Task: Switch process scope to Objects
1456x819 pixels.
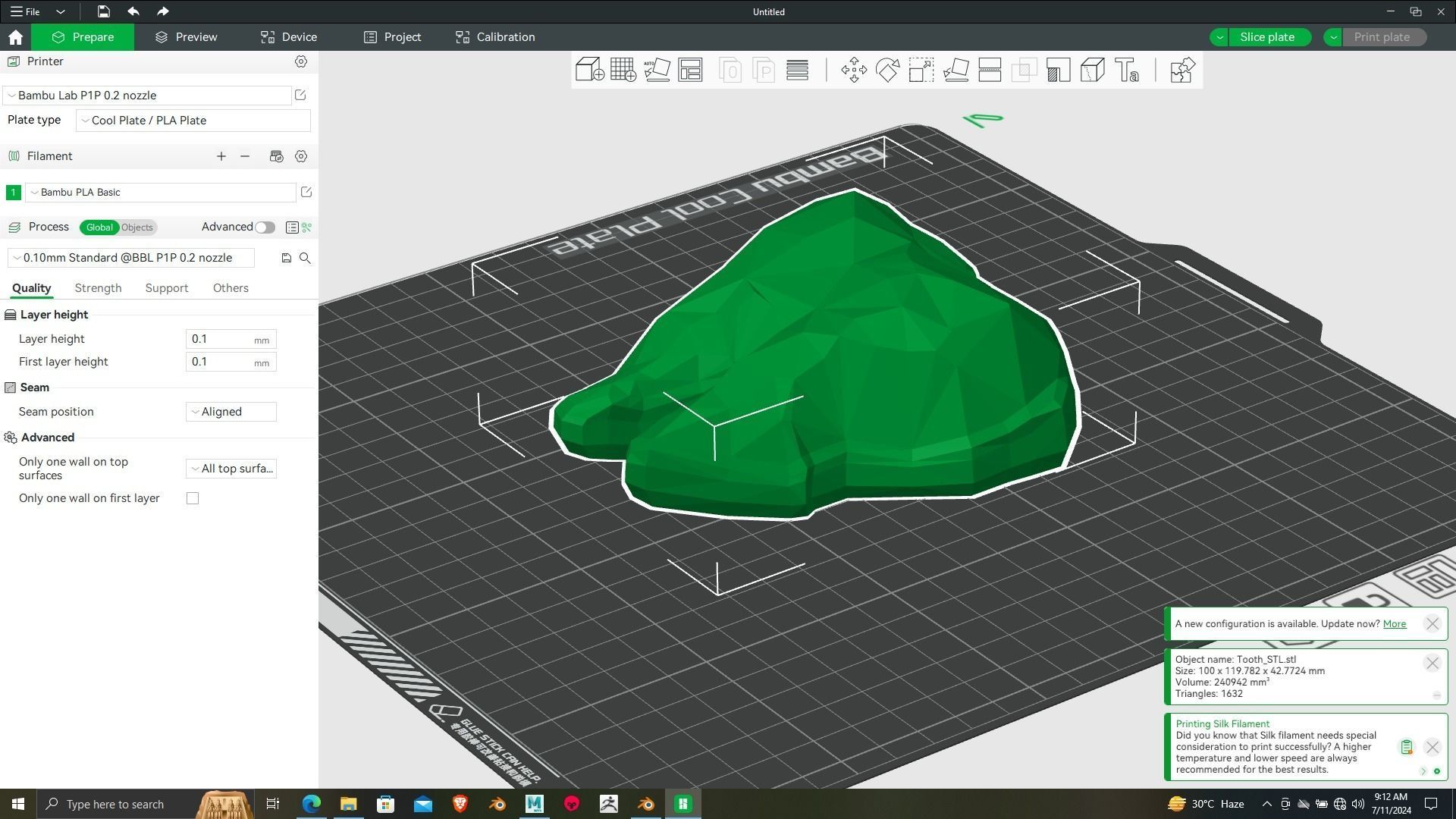Action: [137, 227]
